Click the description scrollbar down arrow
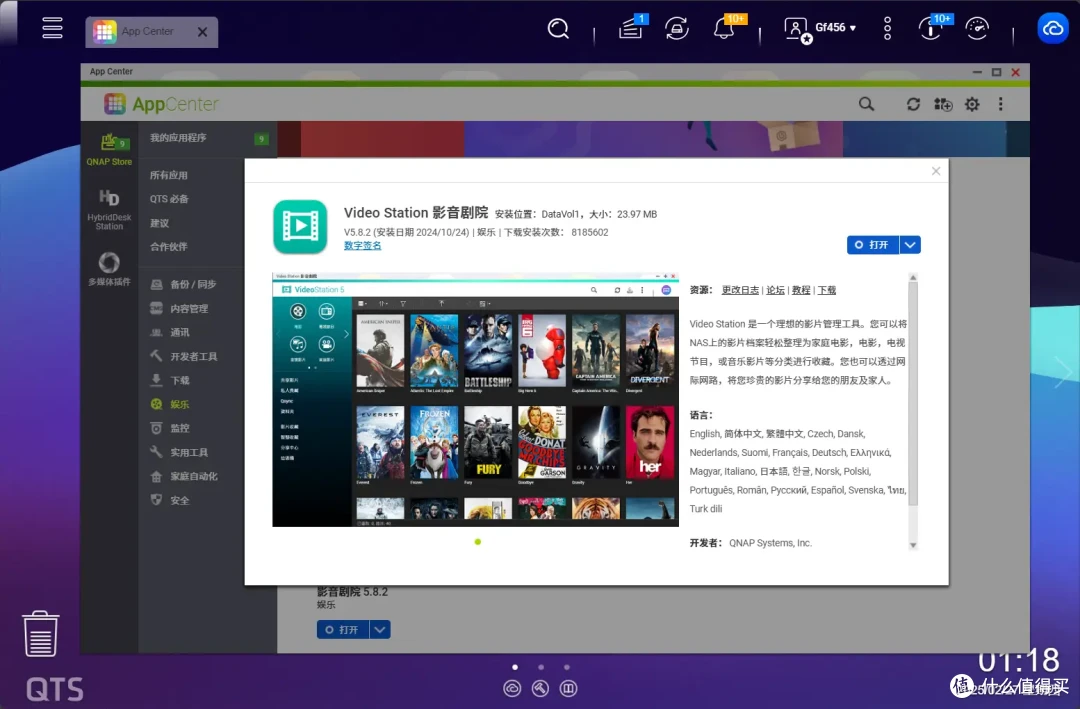Screen dimensions: 1080x709 pyautogui.click(x=913, y=545)
